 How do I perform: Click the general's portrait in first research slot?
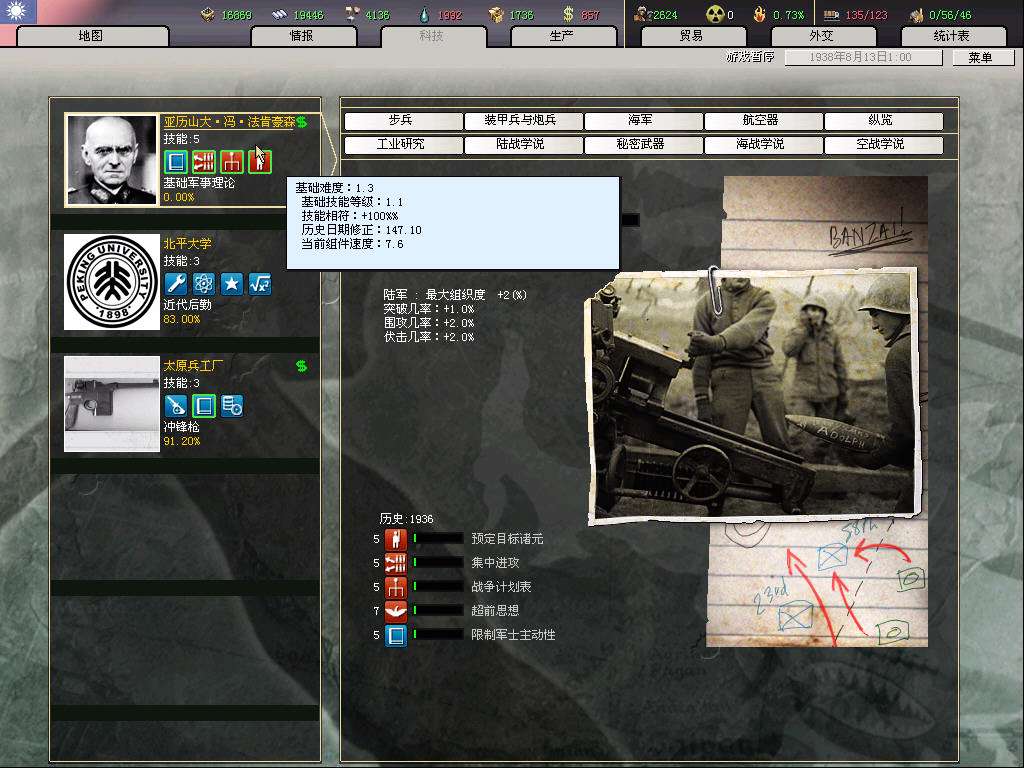112,160
